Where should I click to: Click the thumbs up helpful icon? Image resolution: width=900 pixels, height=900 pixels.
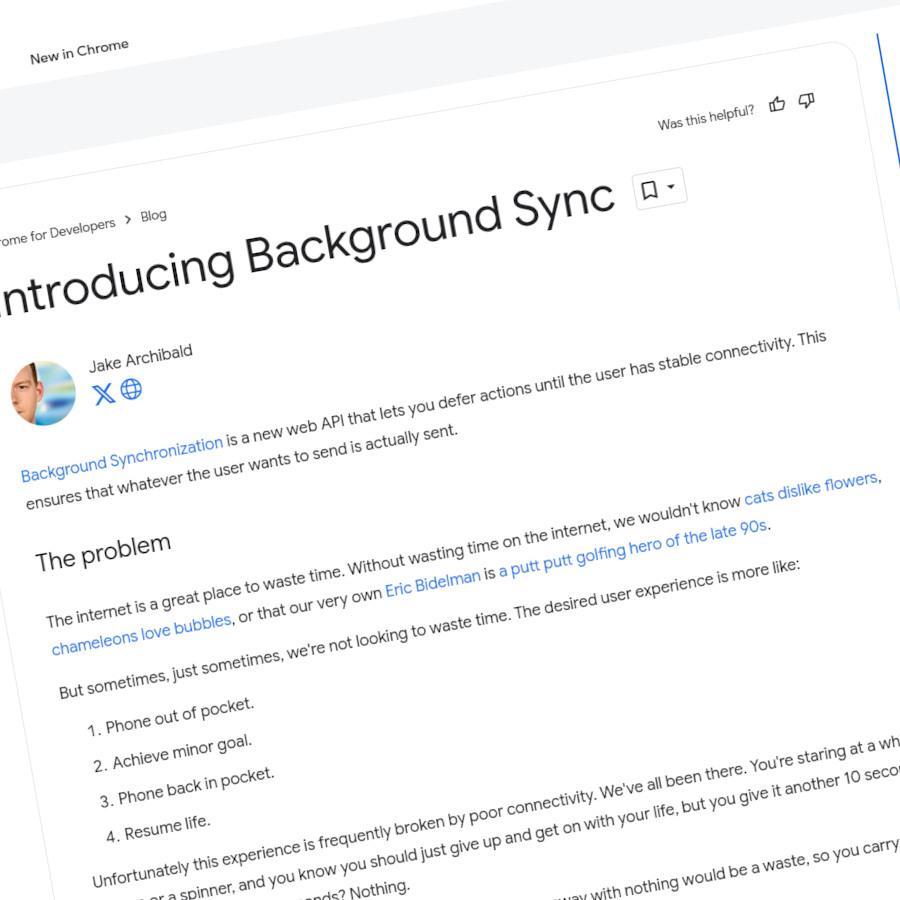pos(777,104)
